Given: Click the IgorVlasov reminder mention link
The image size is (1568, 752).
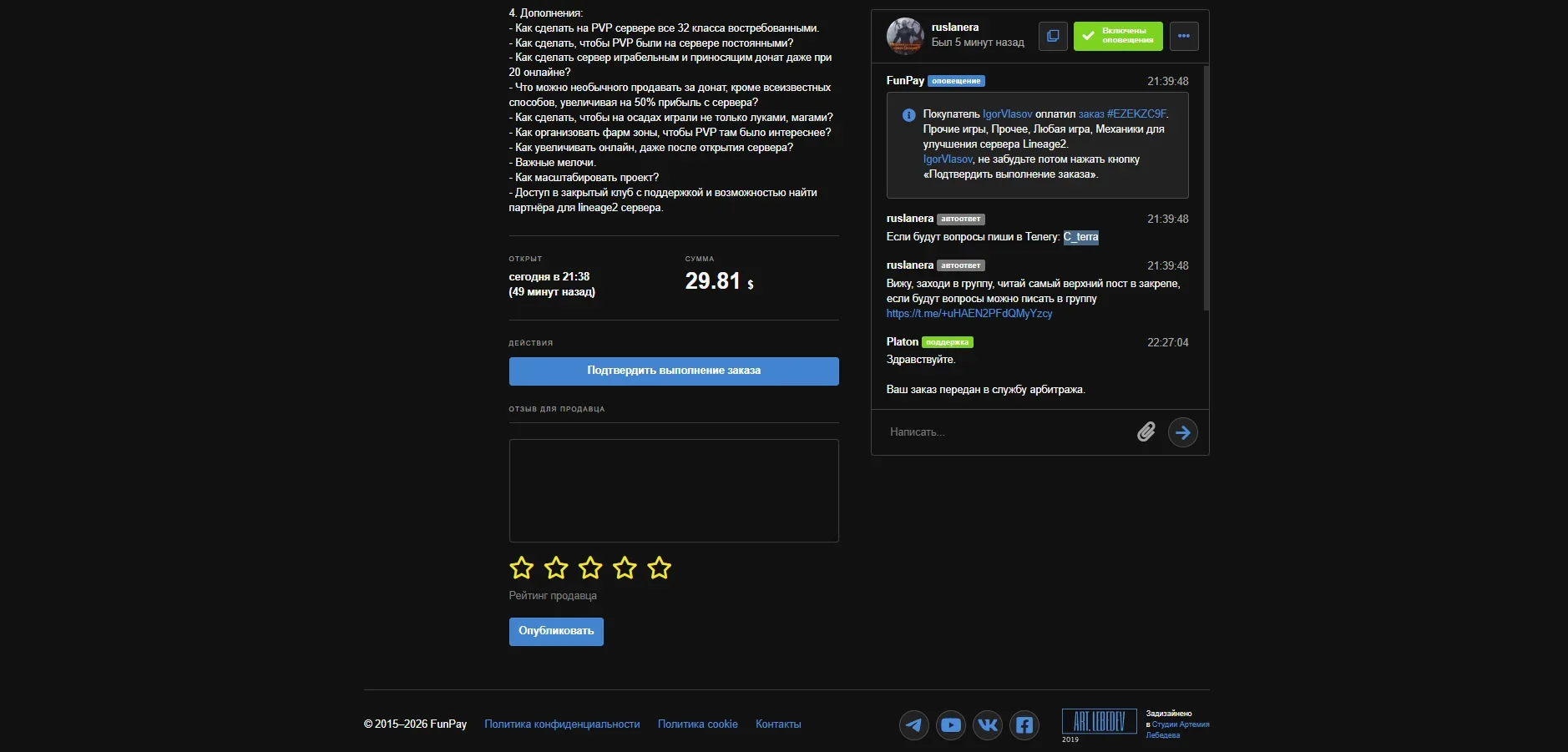Looking at the screenshot, I should coord(948,159).
